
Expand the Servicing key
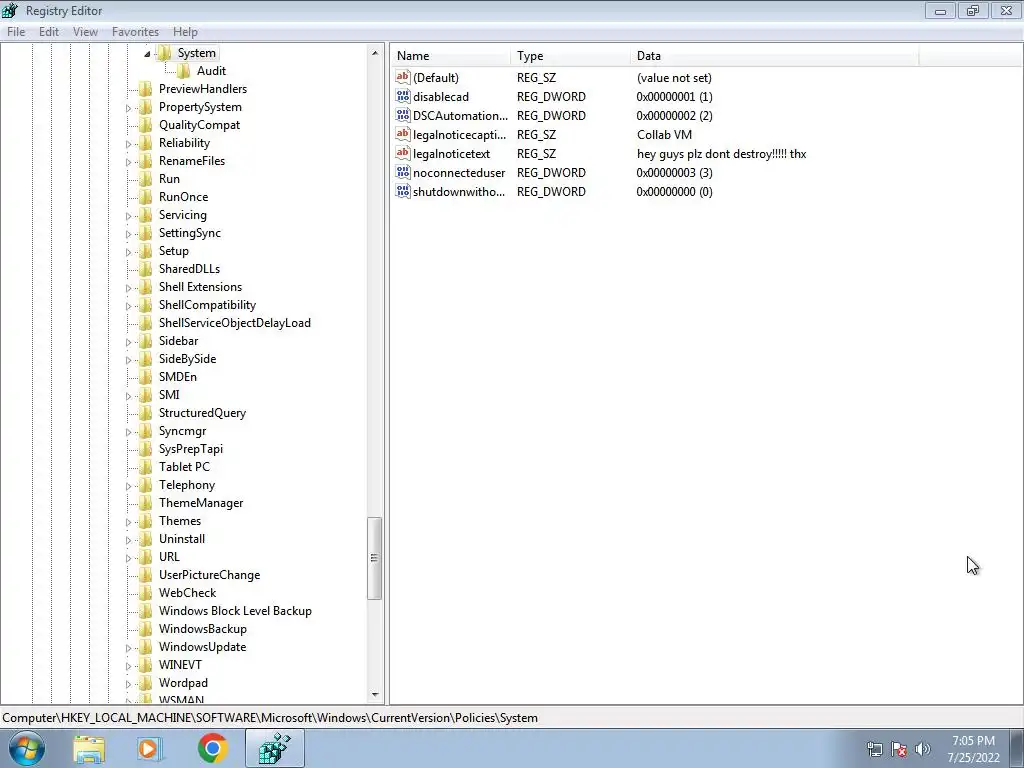[x=128, y=216]
